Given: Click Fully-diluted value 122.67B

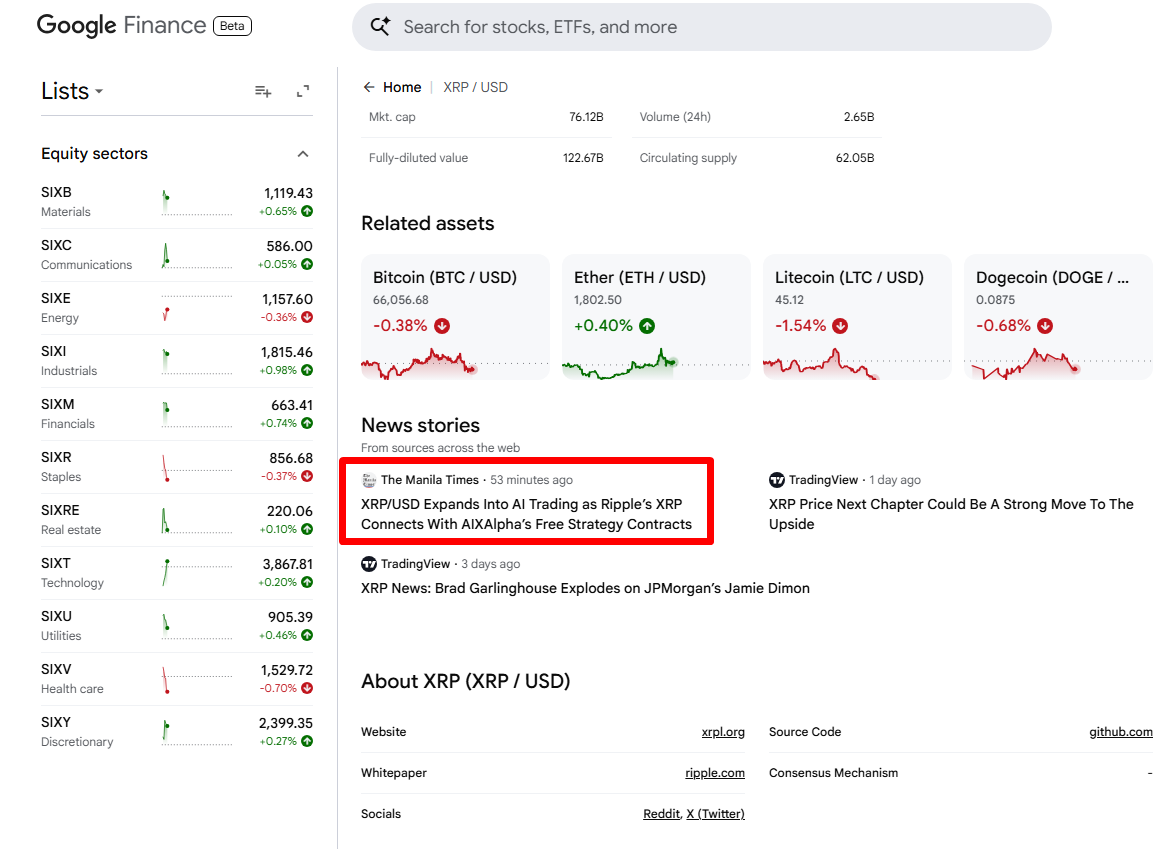Looking at the screenshot, I should pos(583,158).
